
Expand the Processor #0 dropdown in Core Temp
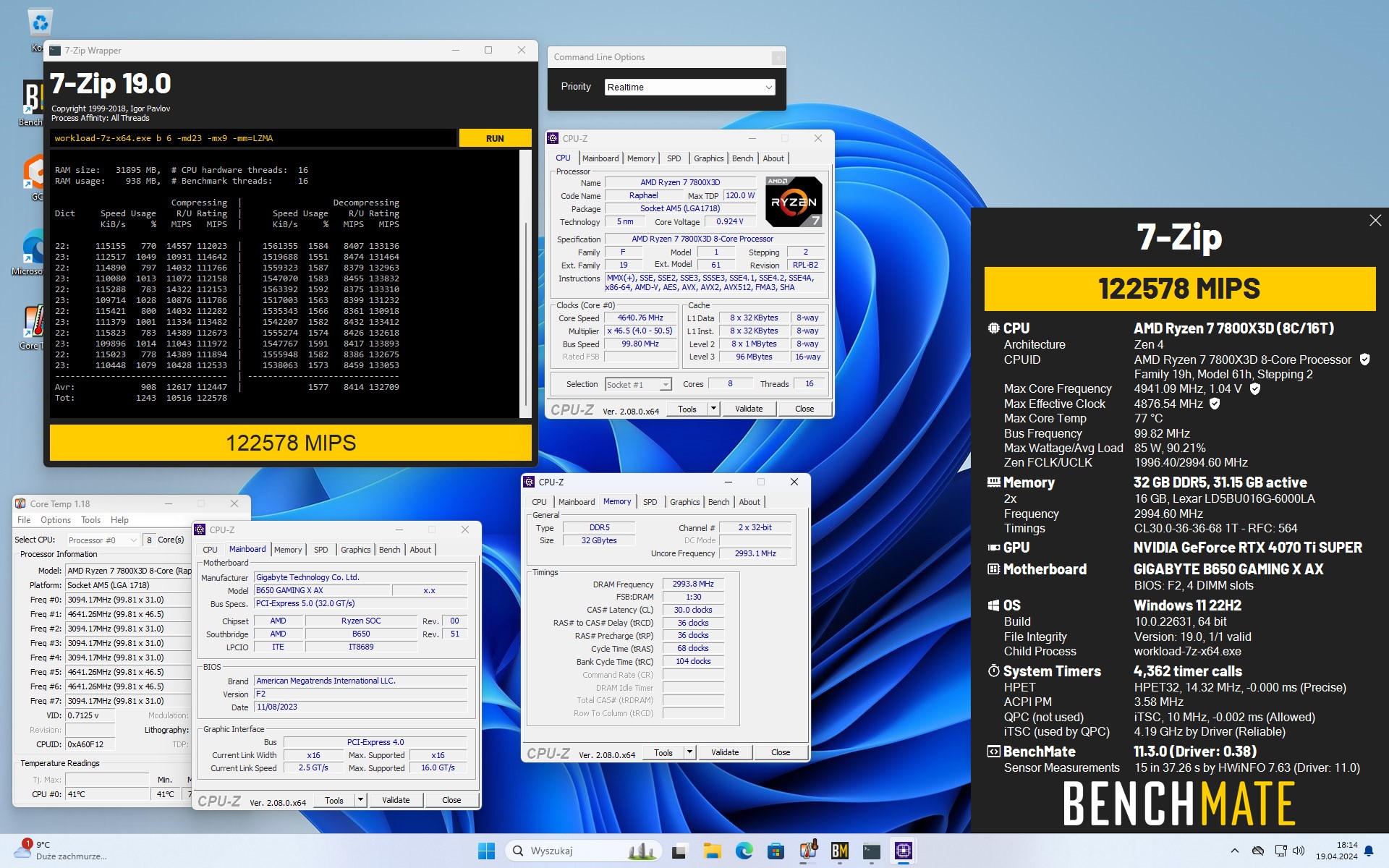102,540
